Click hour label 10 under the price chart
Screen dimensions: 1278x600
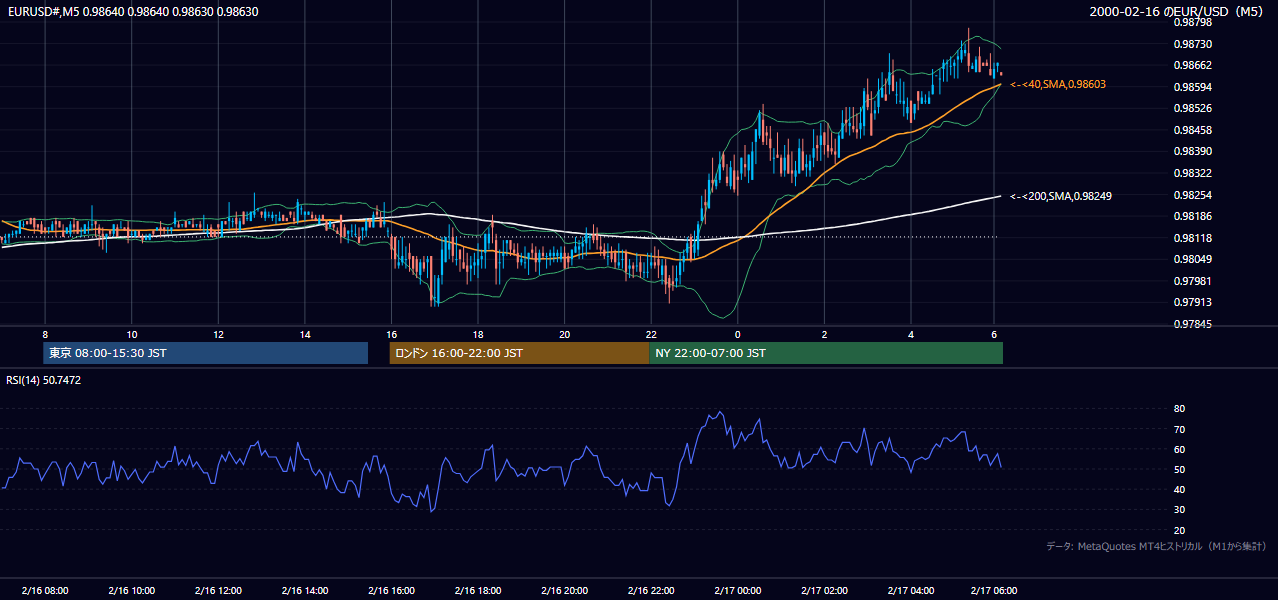click(132, 334)
